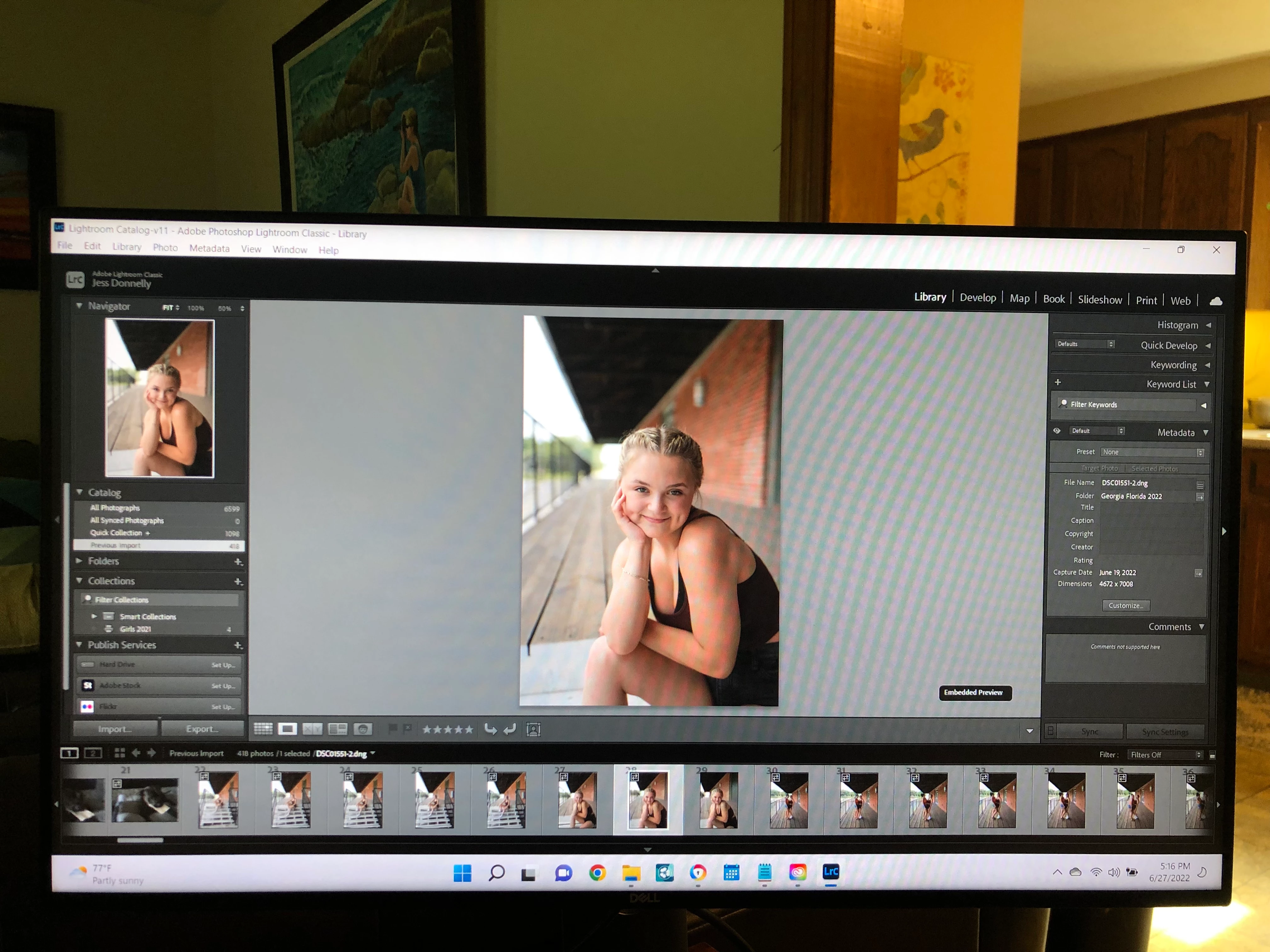Screen dimensions: 1270x952
Task: Open Survey view from the toolbar
Action: tap(338, 729)
